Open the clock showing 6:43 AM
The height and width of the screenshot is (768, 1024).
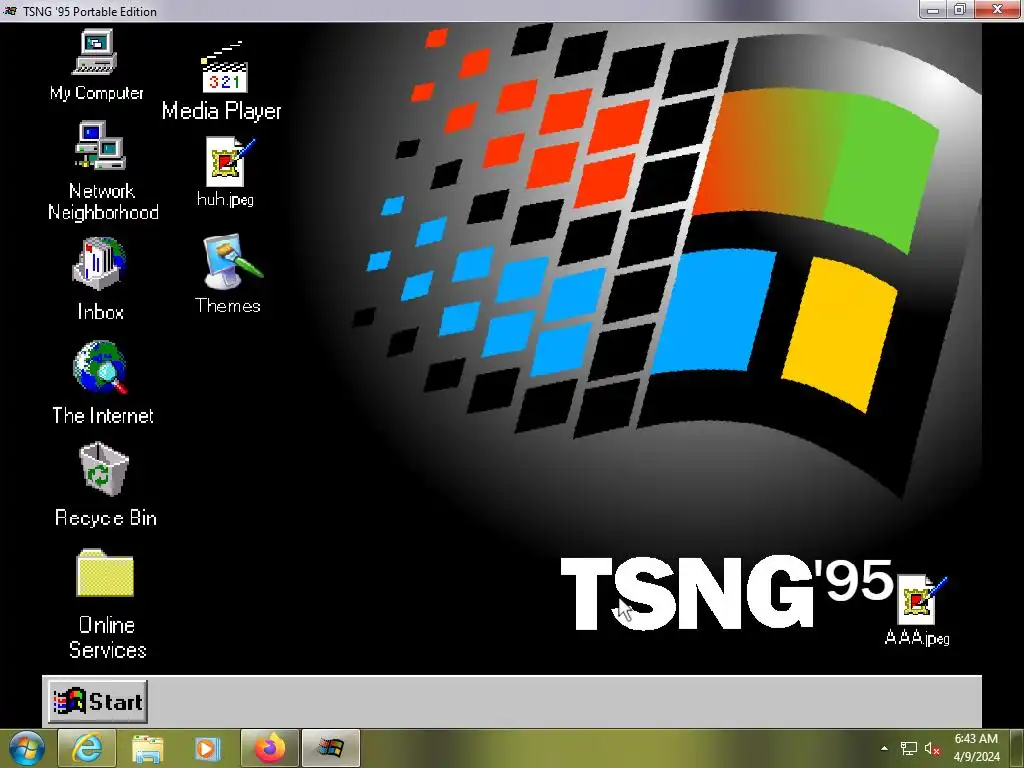pyautogui.click(x=976, y=748)
